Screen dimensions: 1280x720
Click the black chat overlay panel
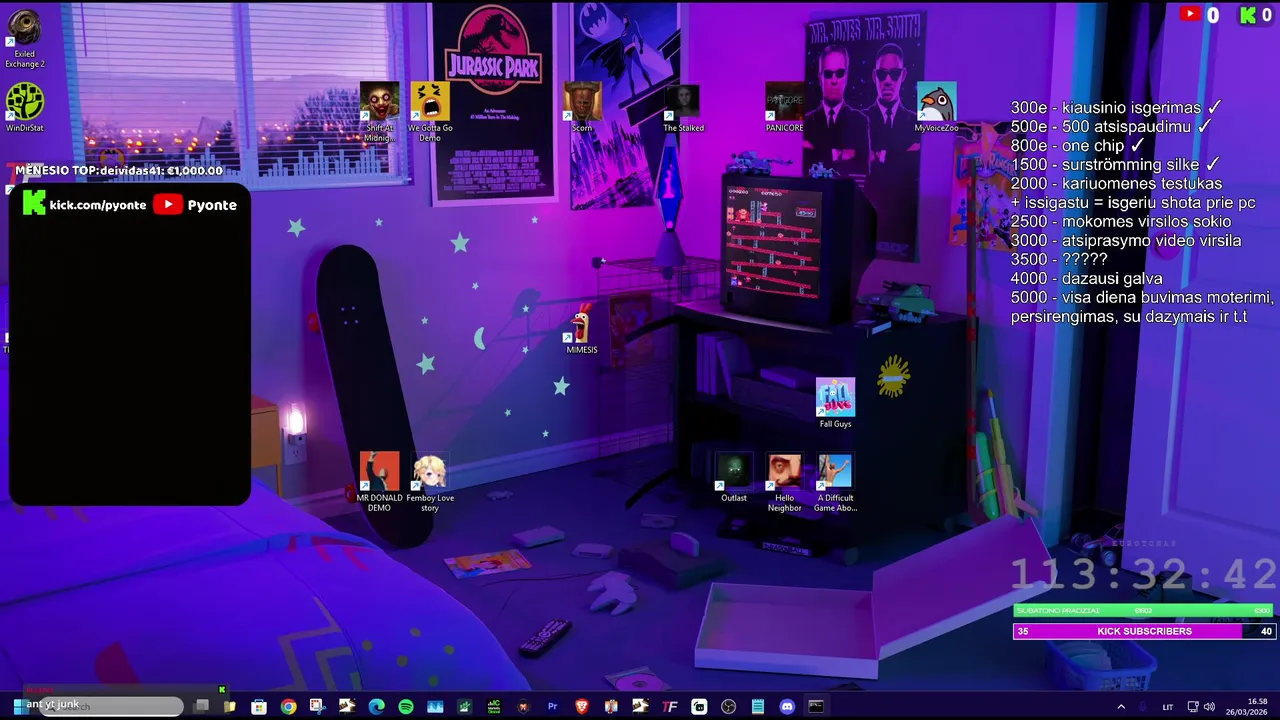click(x=130, y=345)
